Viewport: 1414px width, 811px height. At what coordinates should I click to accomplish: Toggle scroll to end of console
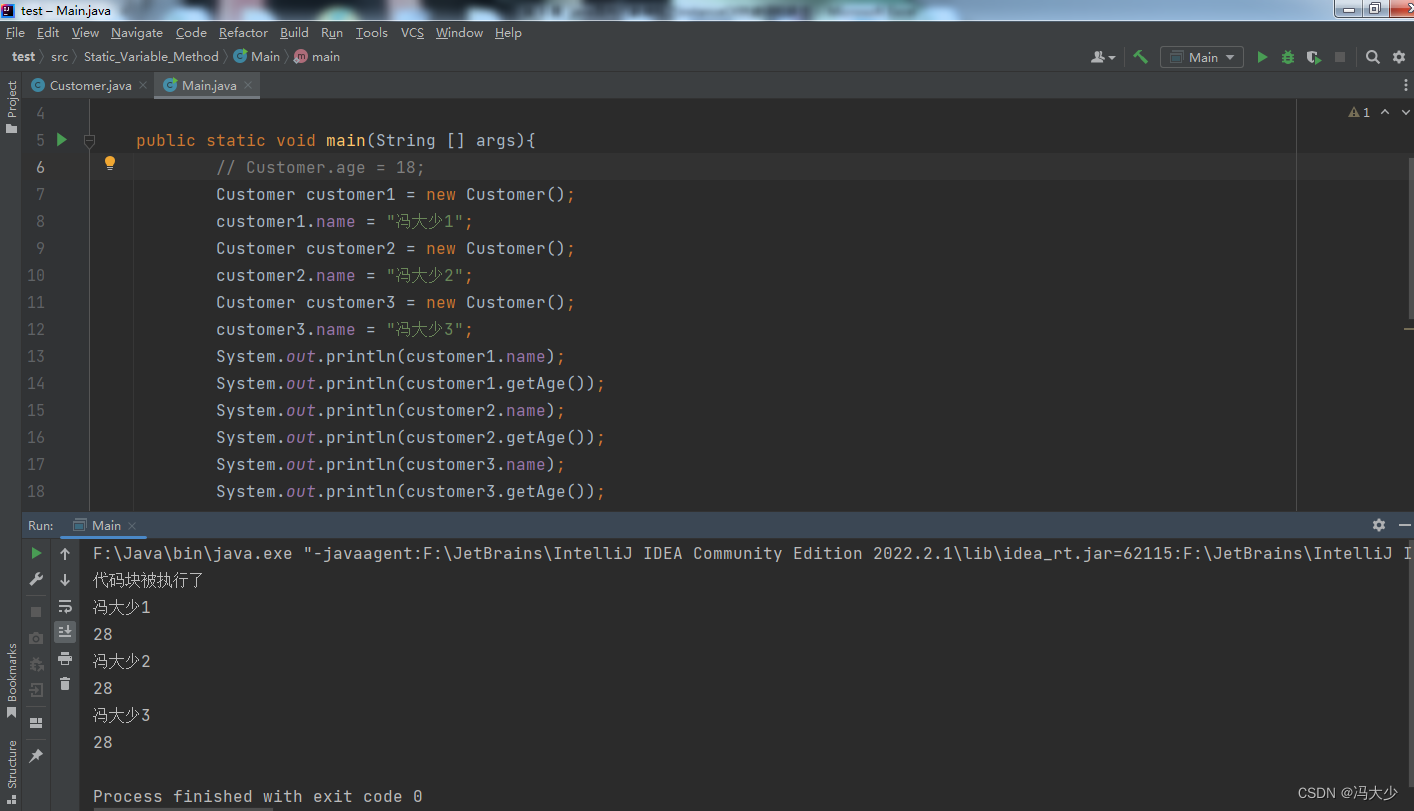coord(65,632)
